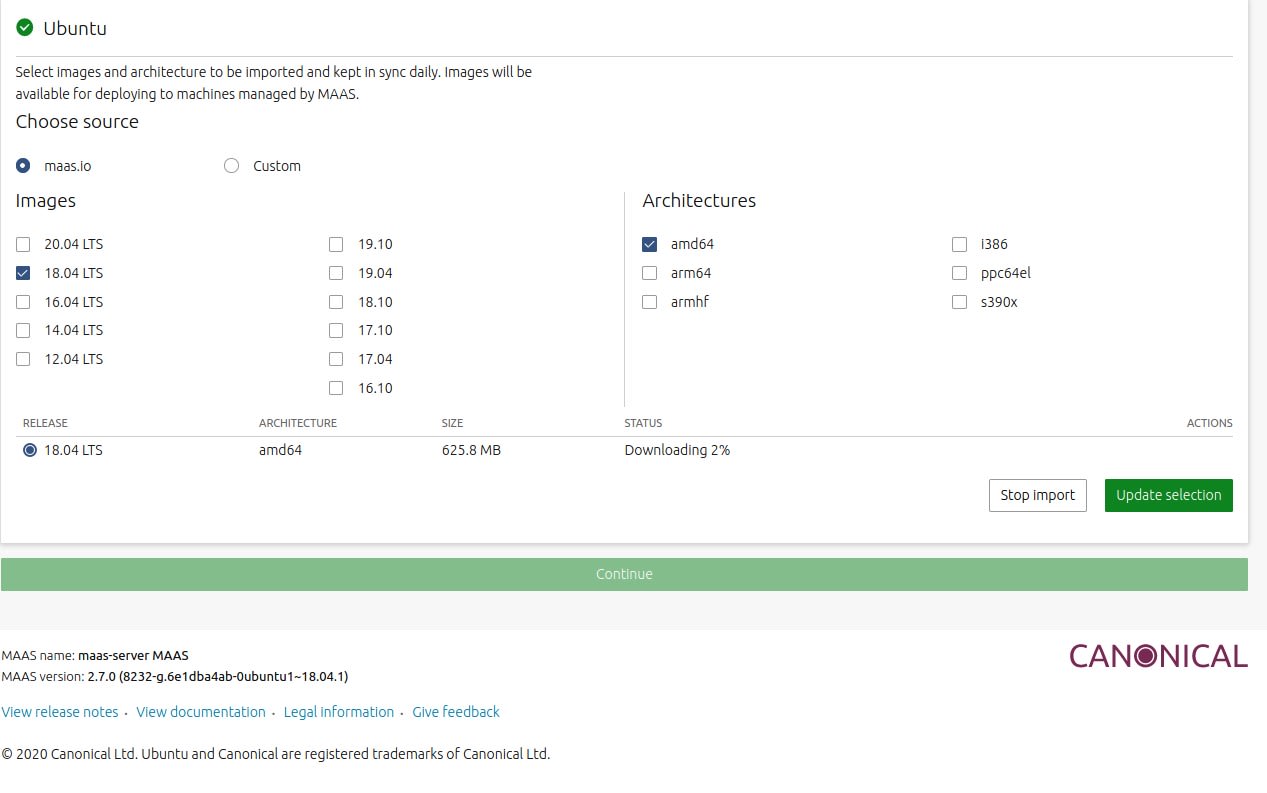The height and width of the screenshot is (793, 1267).
Task: Click the 'Architectures' section heading
Action: (x=699, y=201)
